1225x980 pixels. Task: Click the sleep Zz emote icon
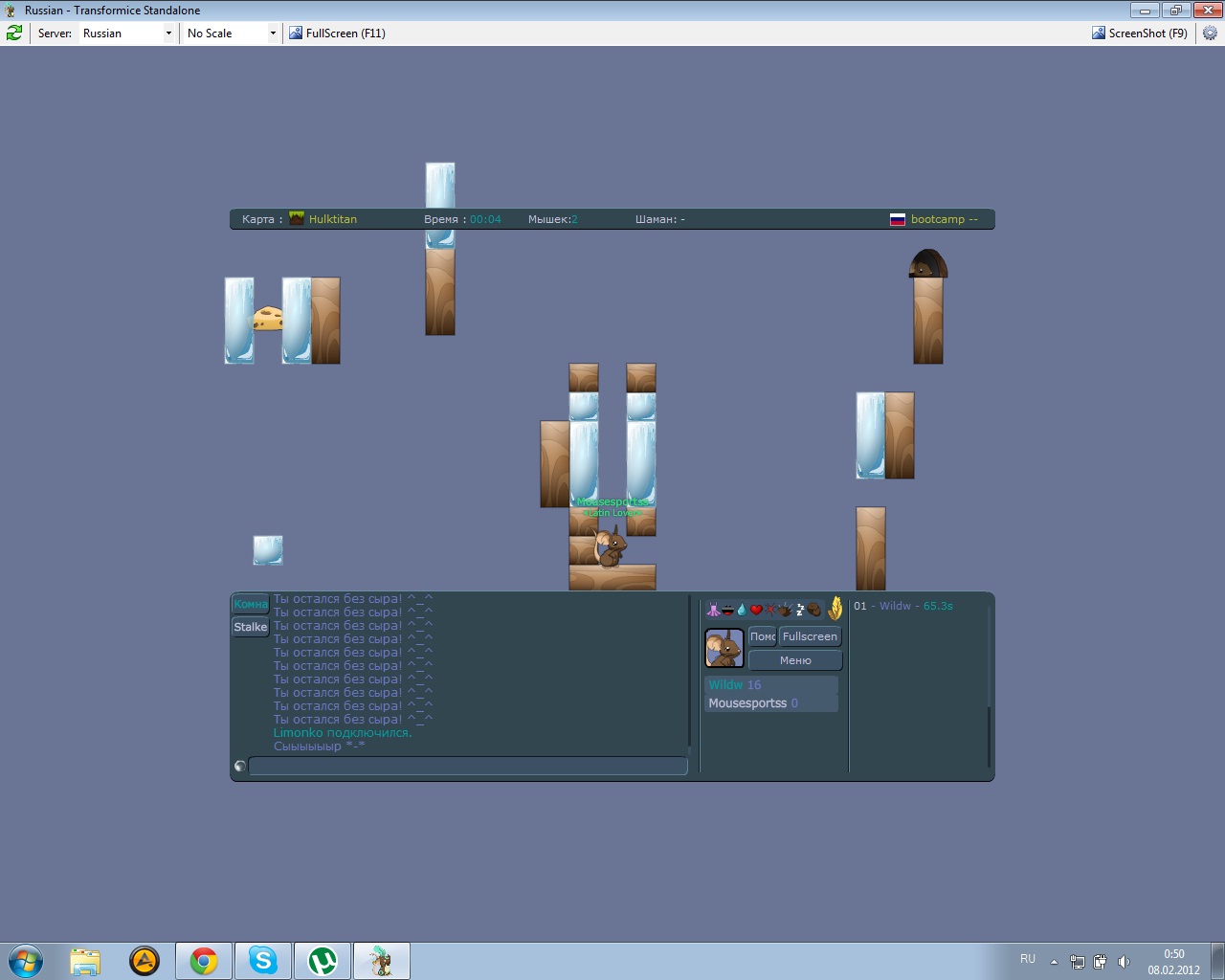coord(800,610)
